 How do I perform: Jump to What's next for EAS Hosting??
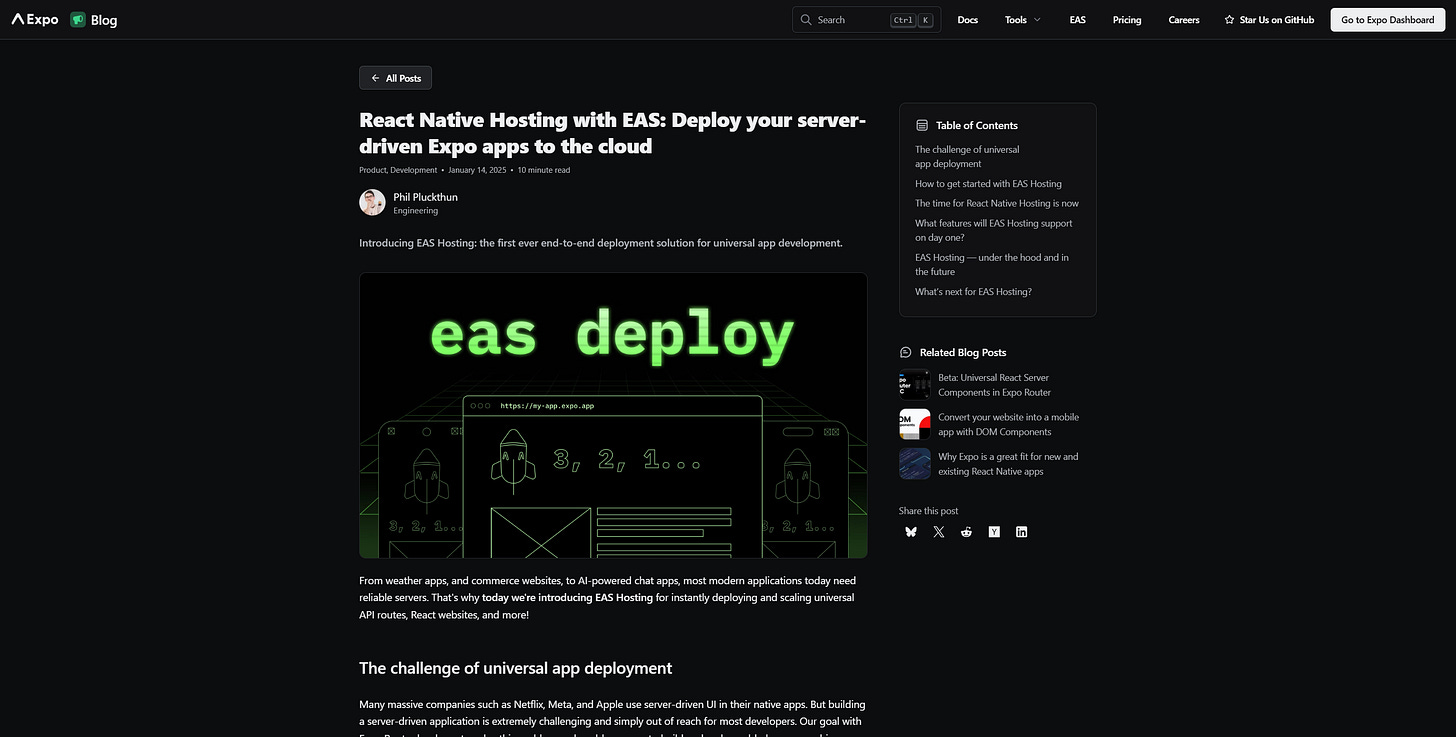973,291
